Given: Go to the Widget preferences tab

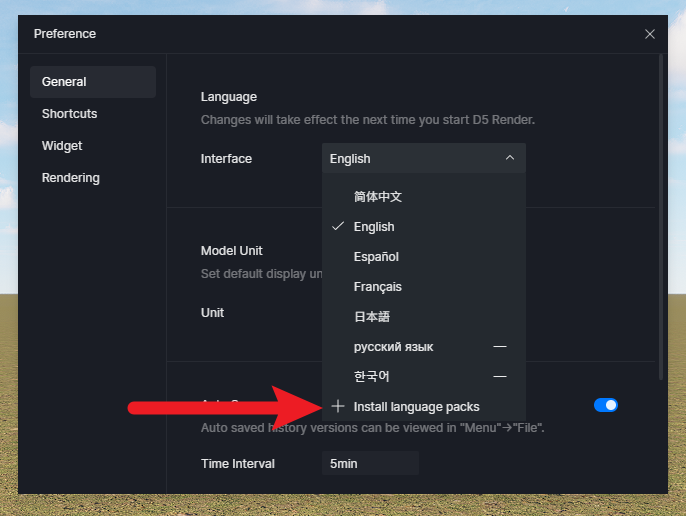Looking at the screenshot, I should (62, 146).
